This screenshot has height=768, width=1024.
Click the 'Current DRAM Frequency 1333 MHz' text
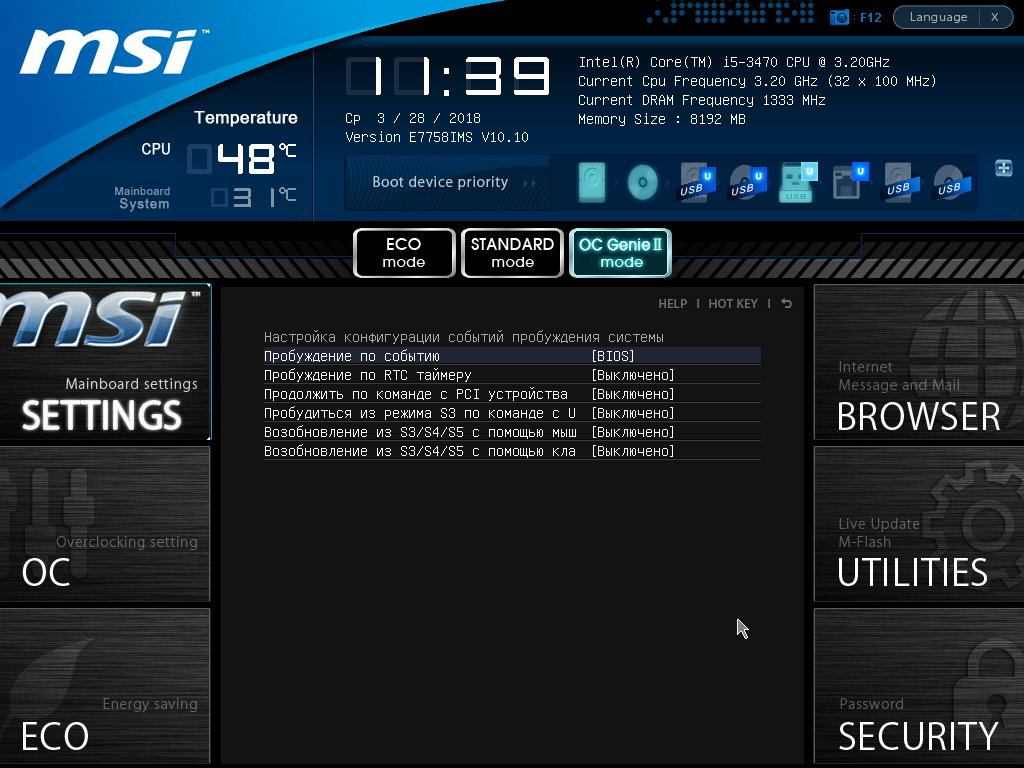pos(701,100)
